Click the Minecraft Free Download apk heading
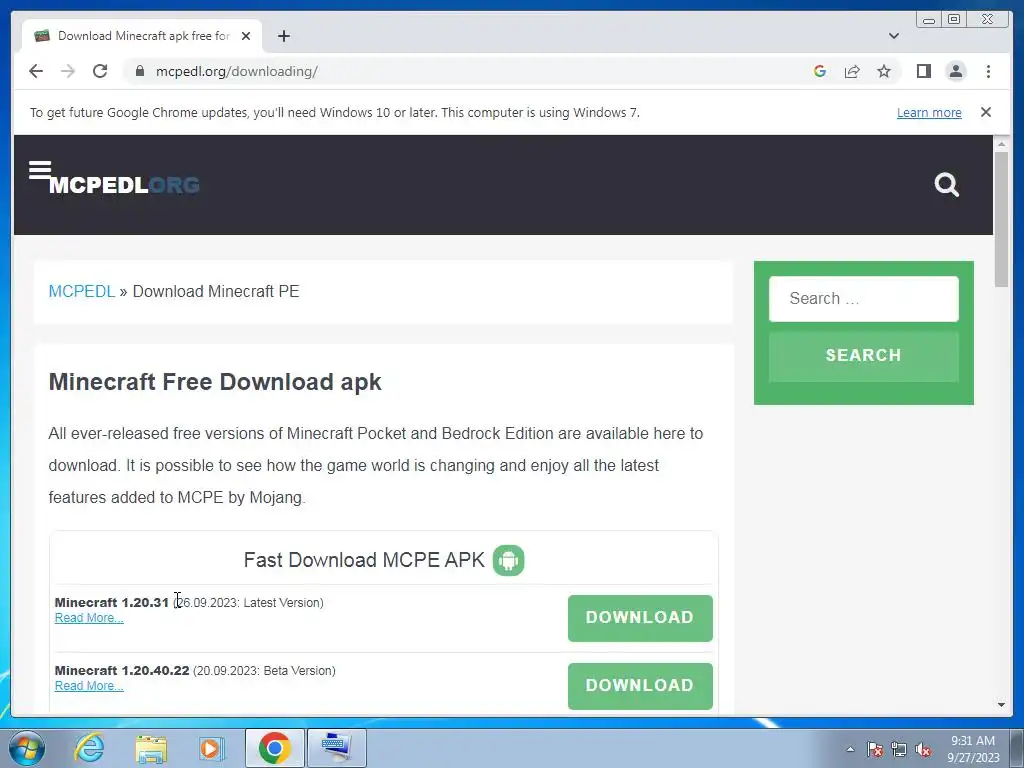This screenshot has width=1024, height=768. 215,382
